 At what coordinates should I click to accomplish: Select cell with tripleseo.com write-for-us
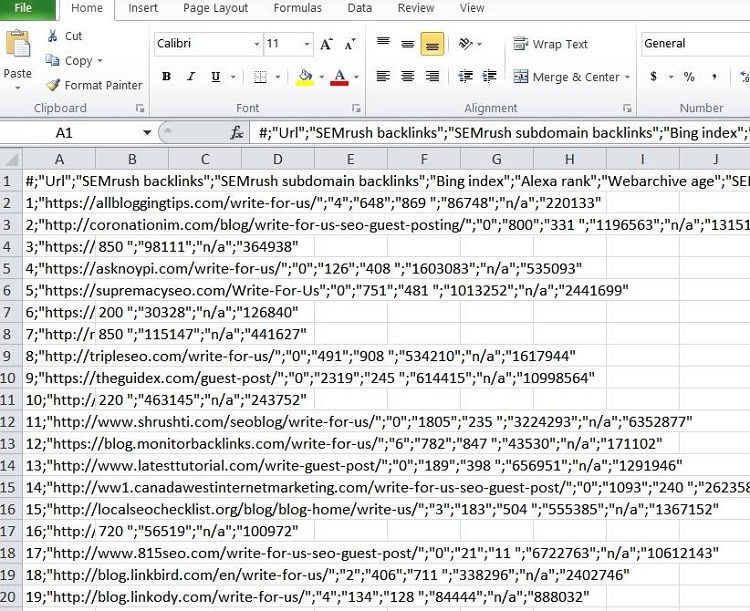tap(59, 356)
